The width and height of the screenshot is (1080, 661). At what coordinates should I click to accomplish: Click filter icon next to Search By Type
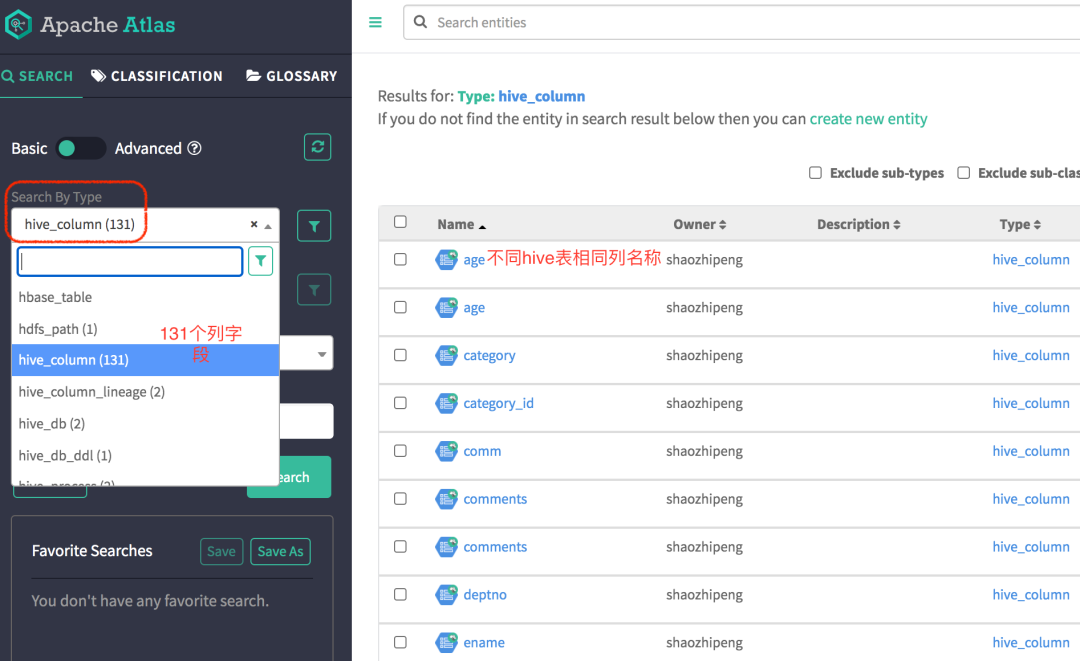tap(314, 226)
